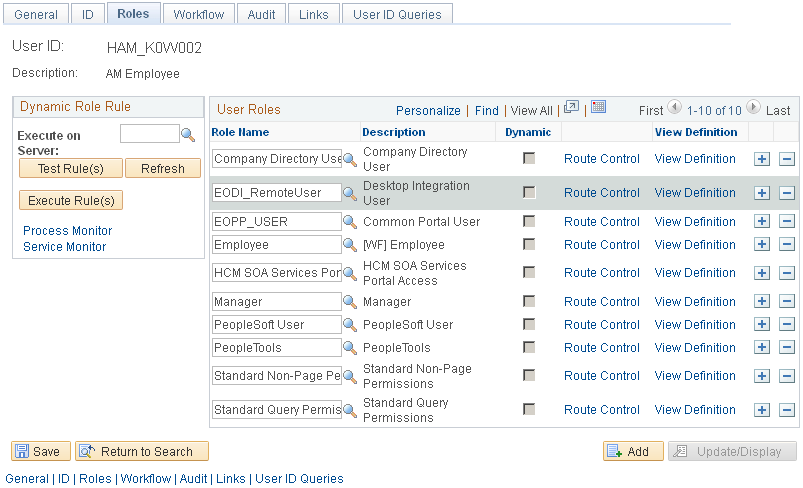Open role lookup beside EOPP_USER

(350, 222)
